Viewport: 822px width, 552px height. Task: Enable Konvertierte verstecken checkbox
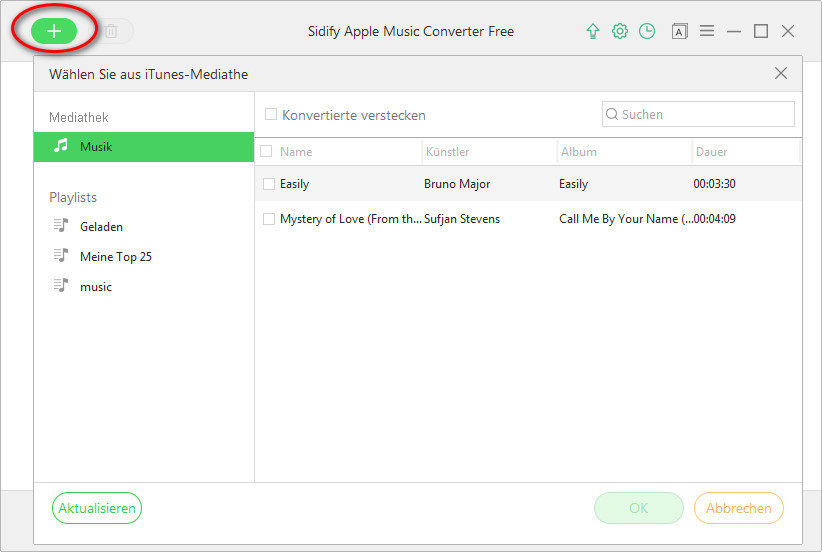(x=271, y=114)
